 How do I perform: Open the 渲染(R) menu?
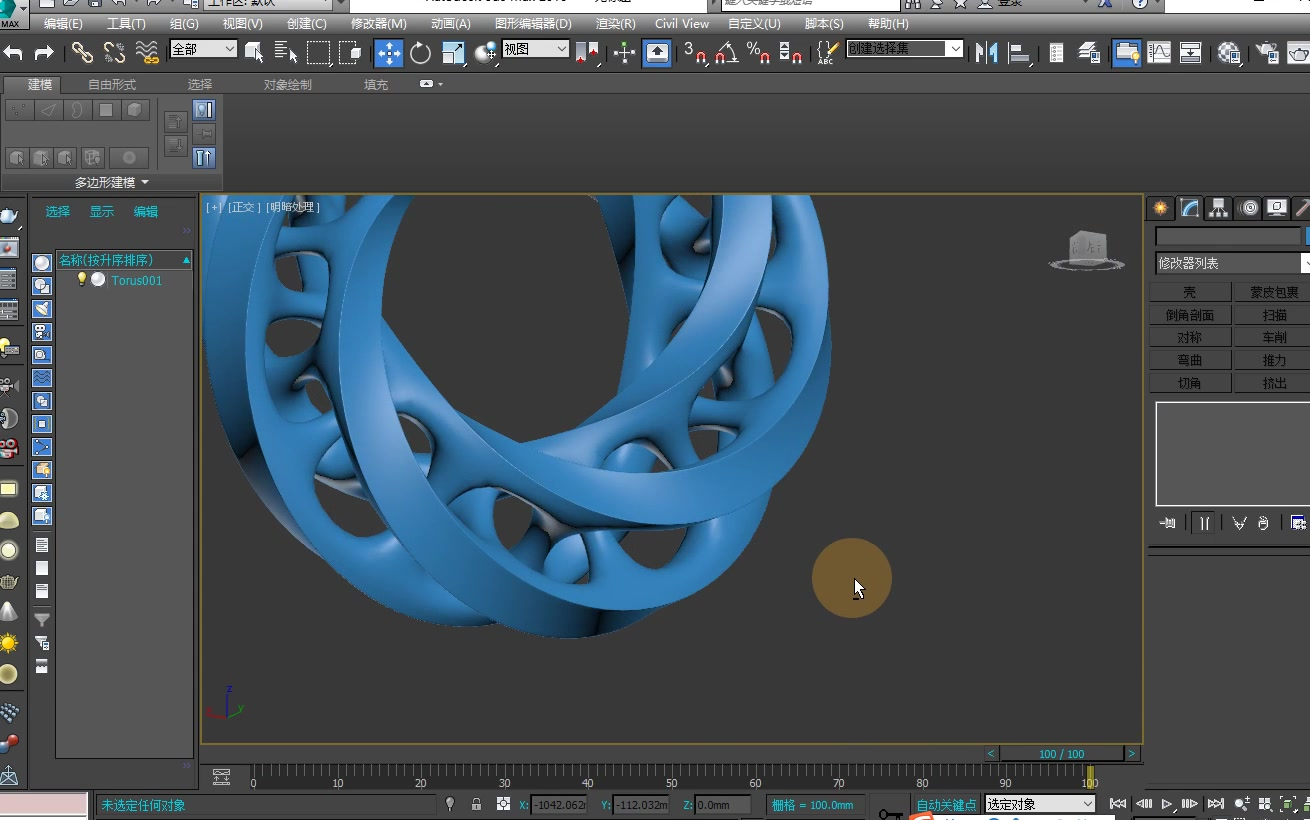615,23
